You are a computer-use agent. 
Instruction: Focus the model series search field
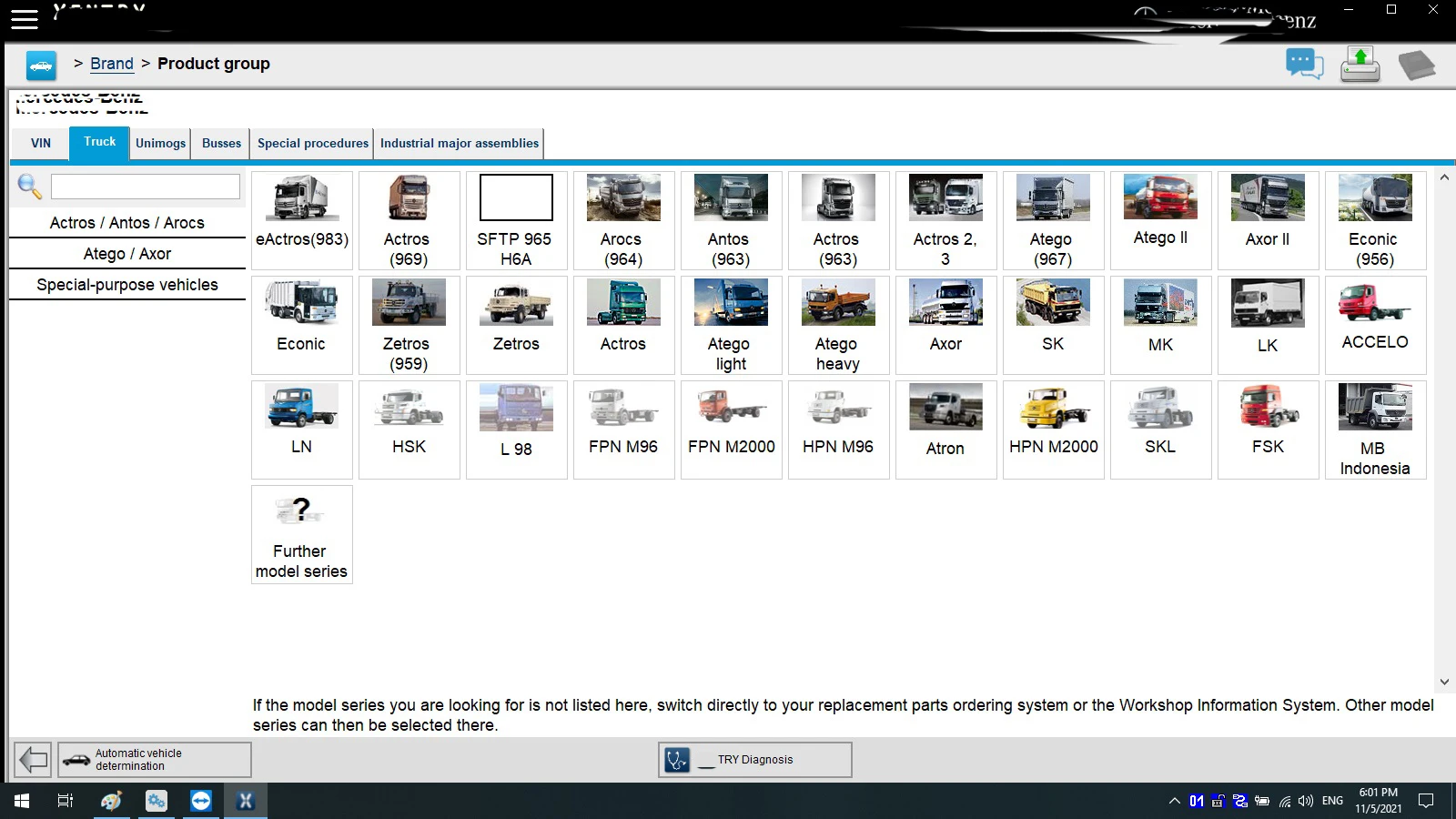coord(146,187)
